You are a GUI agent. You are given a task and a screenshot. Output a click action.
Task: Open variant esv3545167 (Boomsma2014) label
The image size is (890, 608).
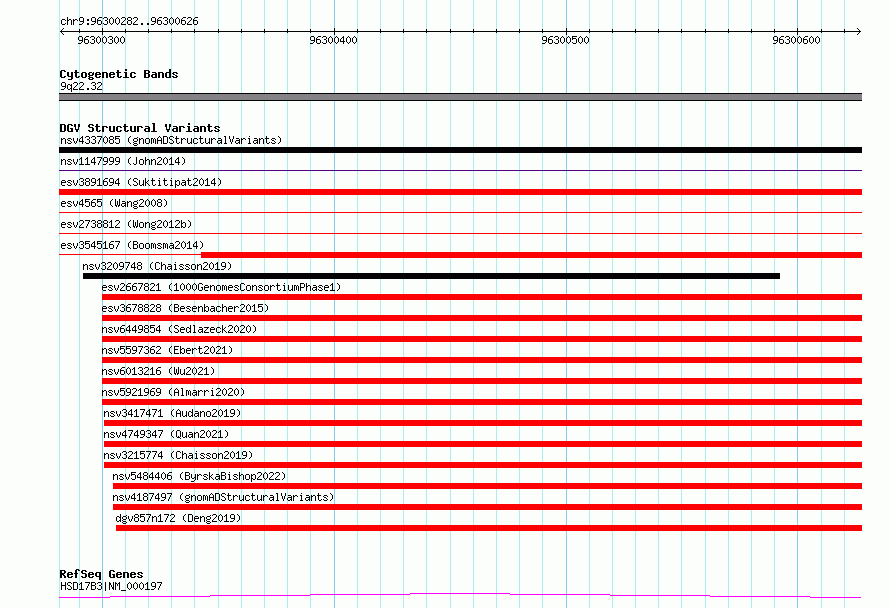coord(132,245)
